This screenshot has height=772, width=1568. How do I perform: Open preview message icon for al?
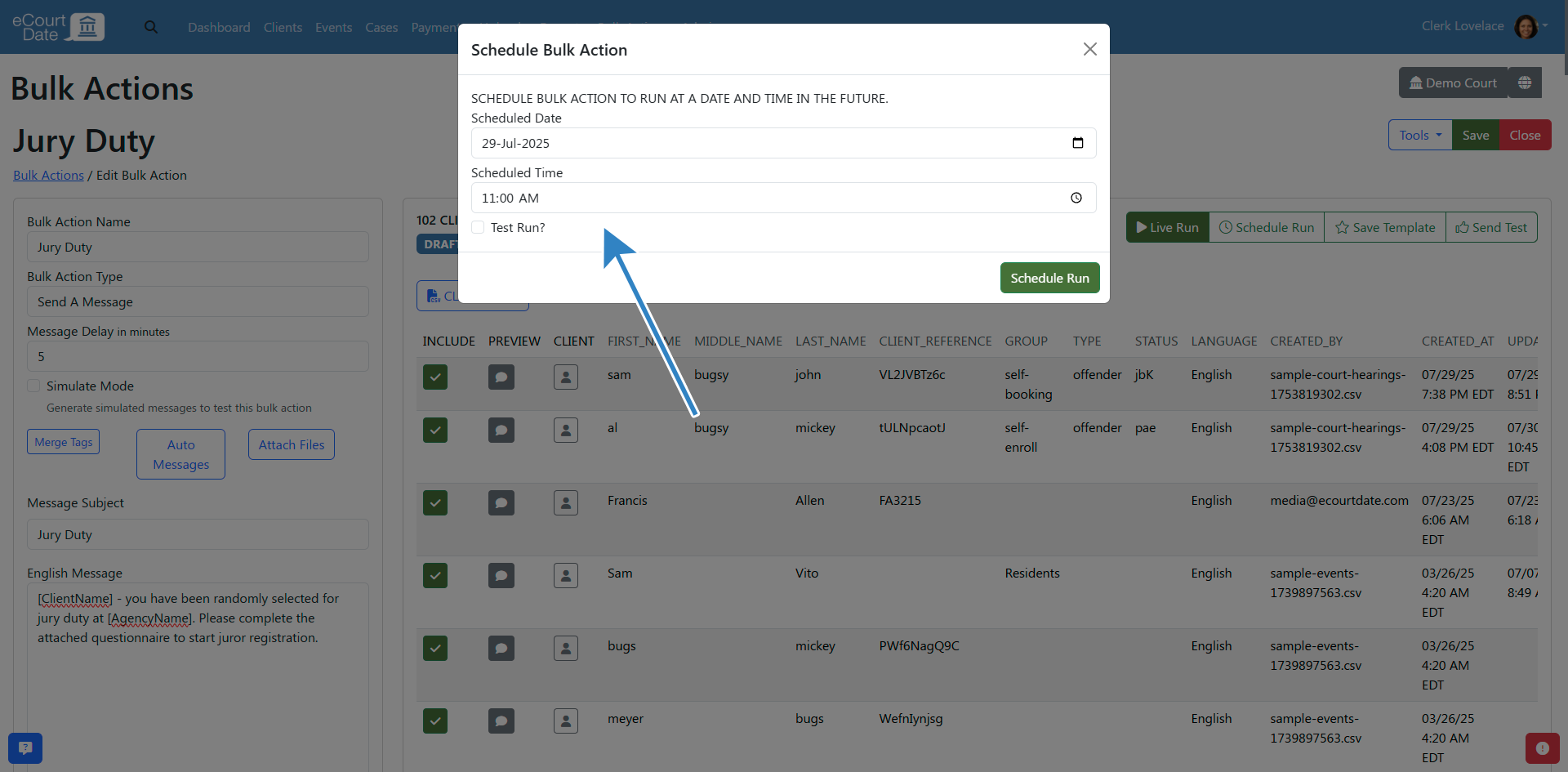[501, 430]
